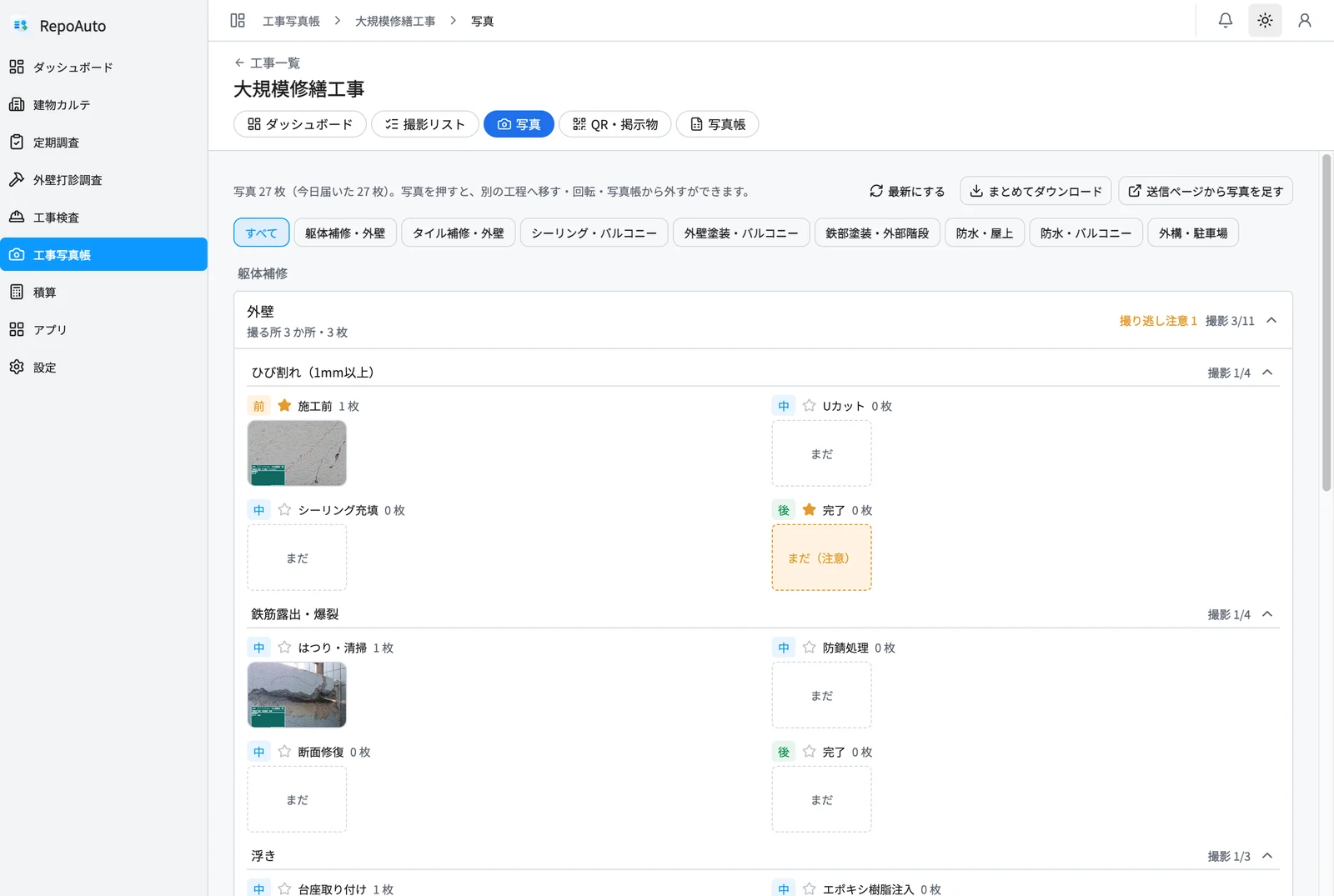Switch to the QR・掲示物 tab
This screenshot has height=896, width=1334.
pyautogui.click(x=615, y=124)
